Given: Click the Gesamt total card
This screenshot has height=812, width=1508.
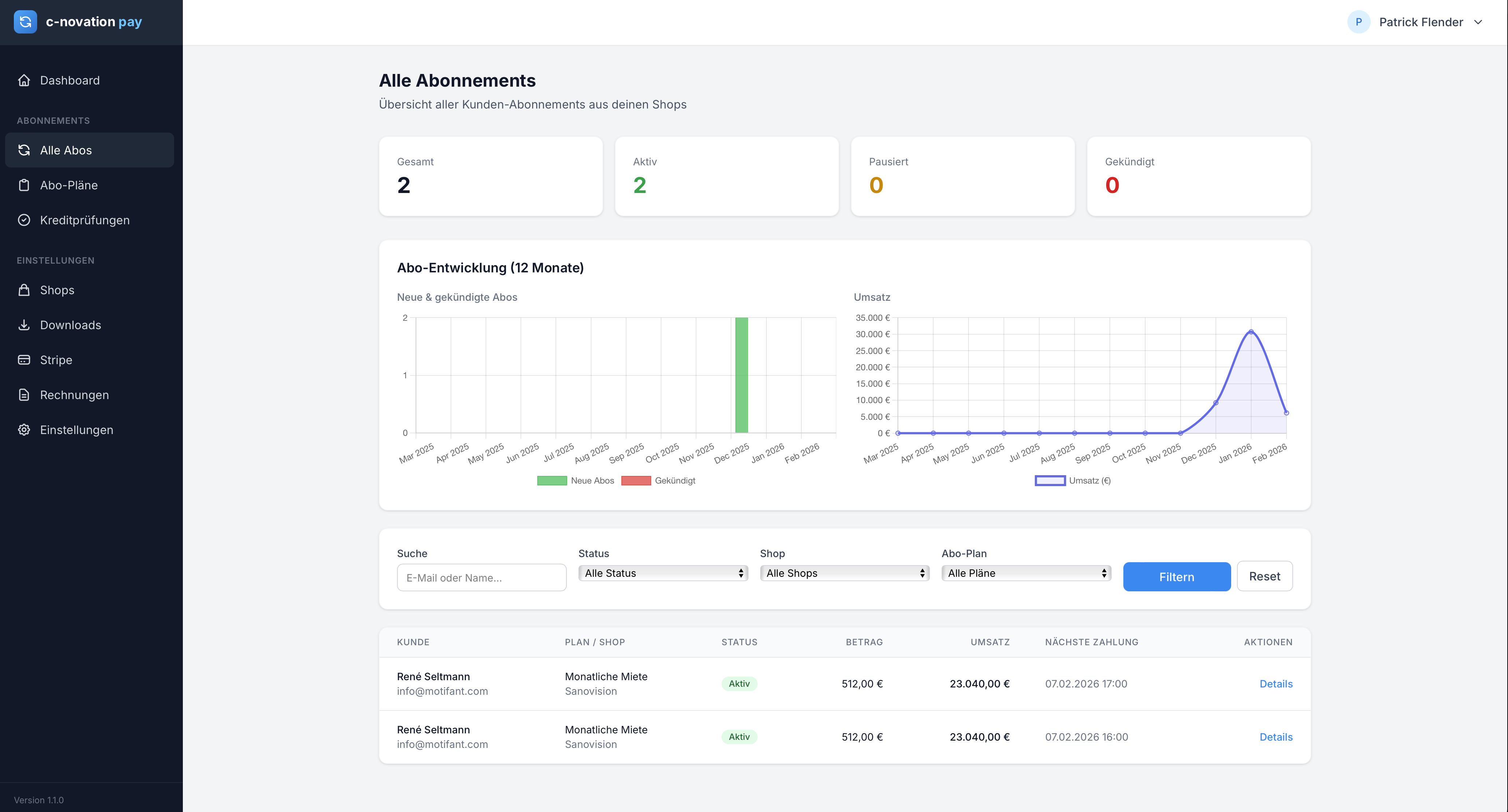Looking at the screenshot, I should [491, 176].
